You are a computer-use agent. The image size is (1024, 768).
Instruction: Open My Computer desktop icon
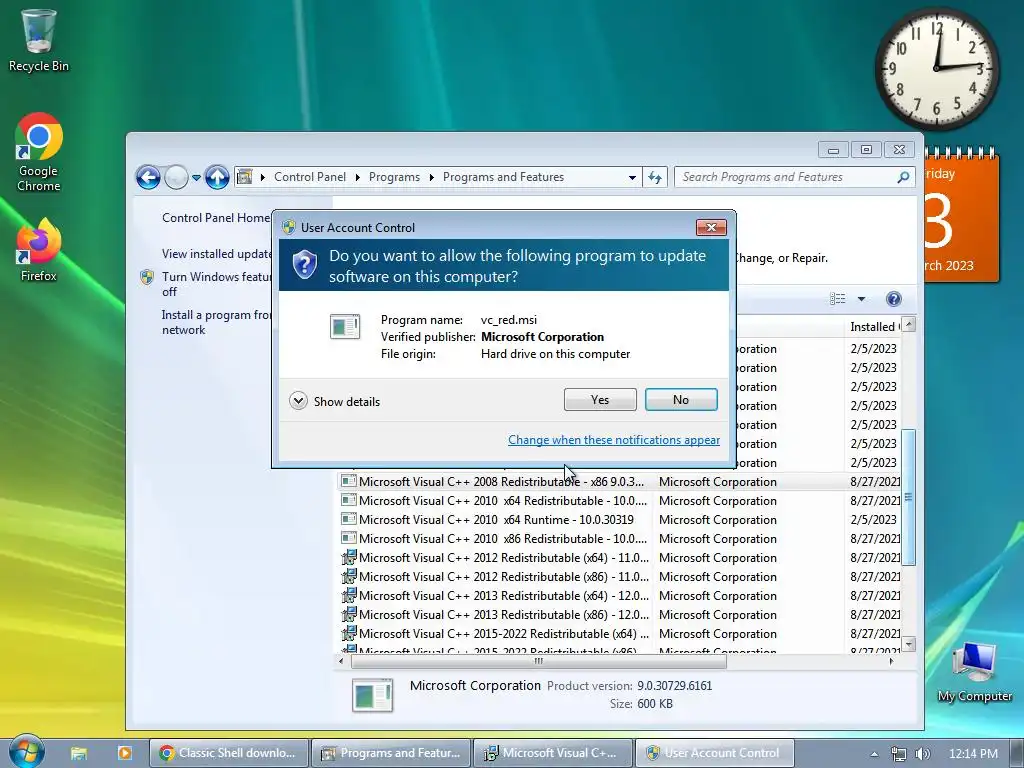click(974, 671)
